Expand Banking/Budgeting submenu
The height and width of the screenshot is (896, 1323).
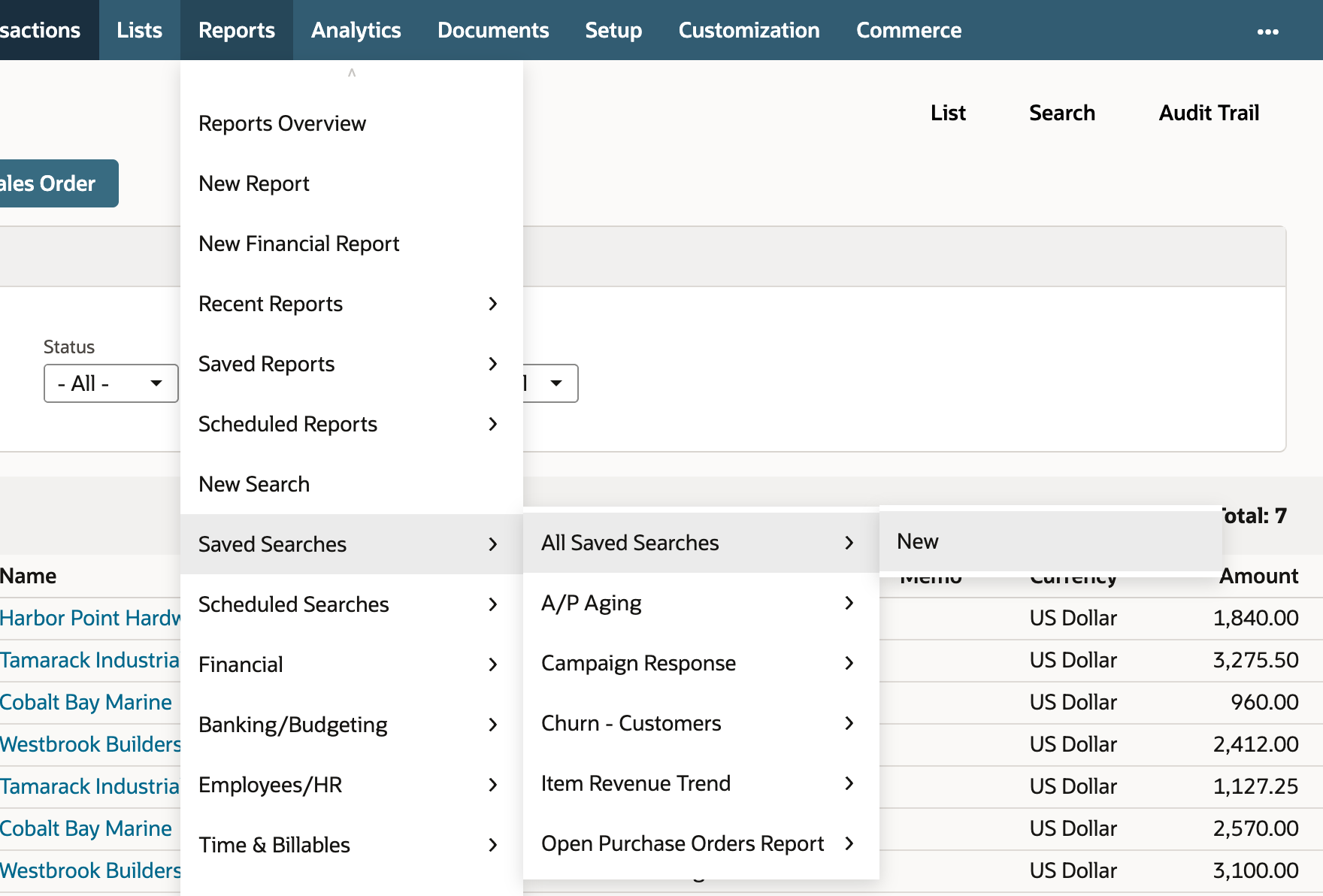(352, 725)
